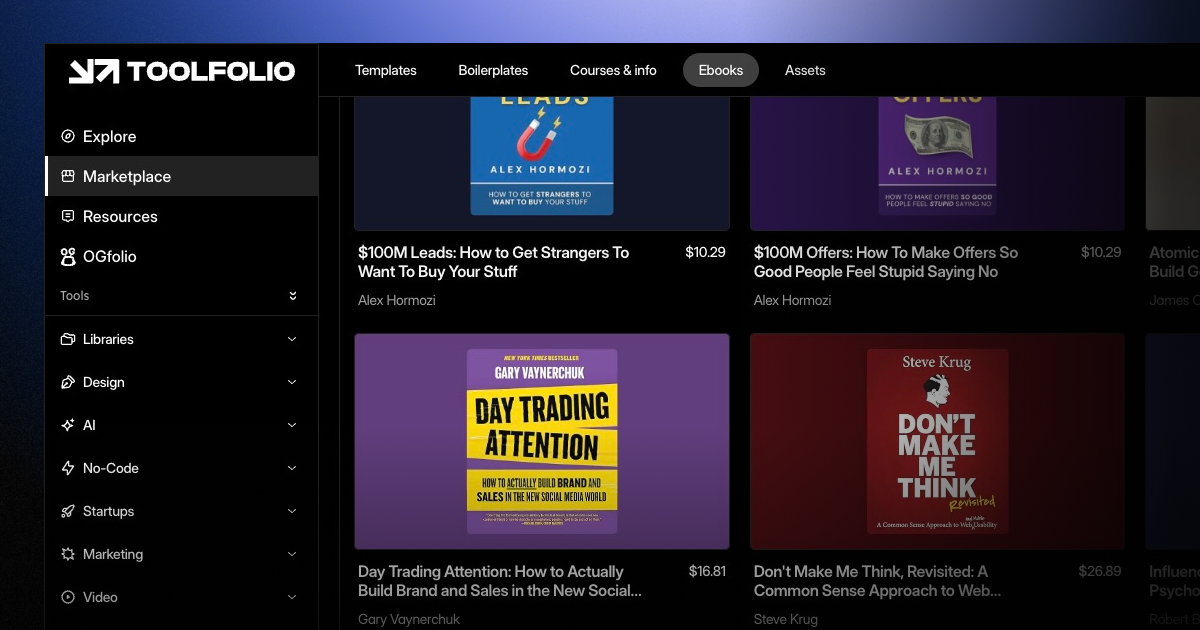Click the Design pen icon

pyautogui.click(x=68, y=382)
